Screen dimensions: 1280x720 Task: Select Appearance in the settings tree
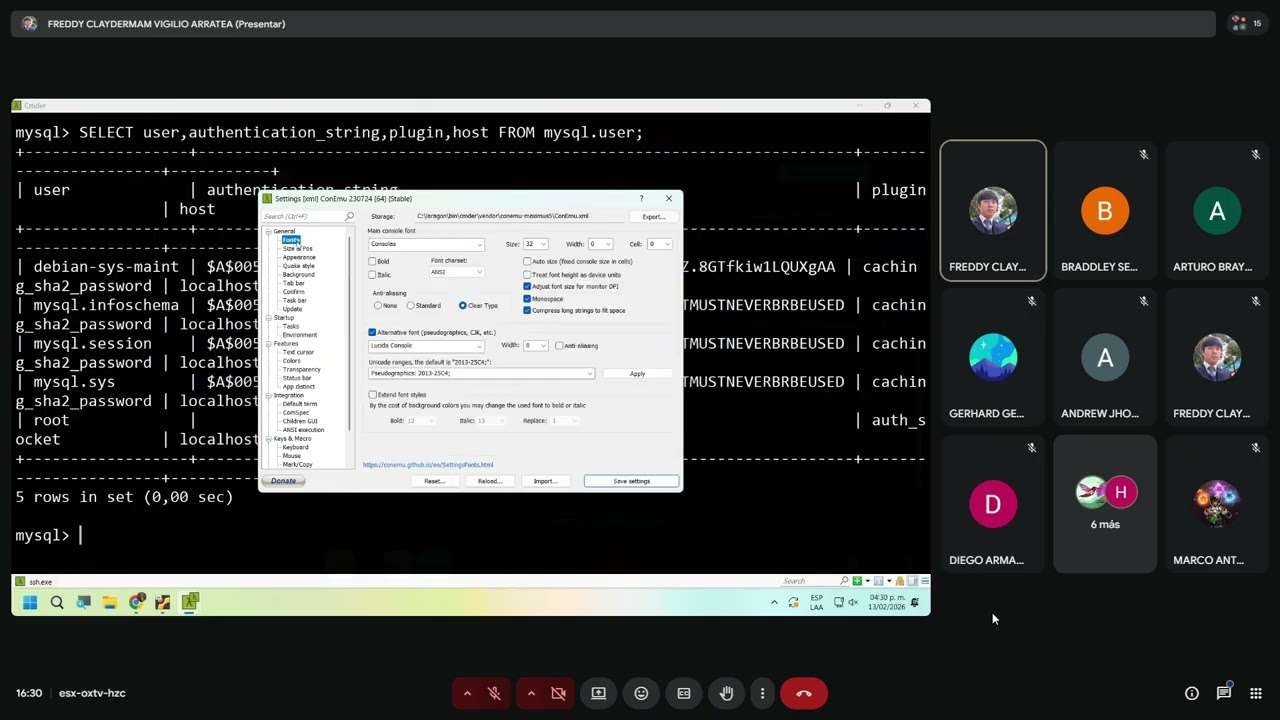(299, 257)
